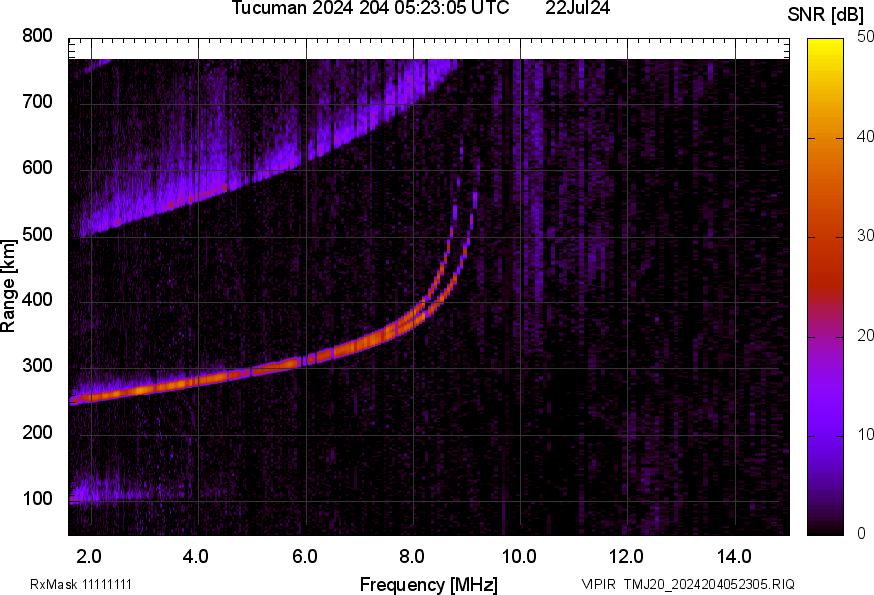This screenshot has height=595, width=874.
Task: Click the colorbar tick label "10"
Action: click(865, 435)
